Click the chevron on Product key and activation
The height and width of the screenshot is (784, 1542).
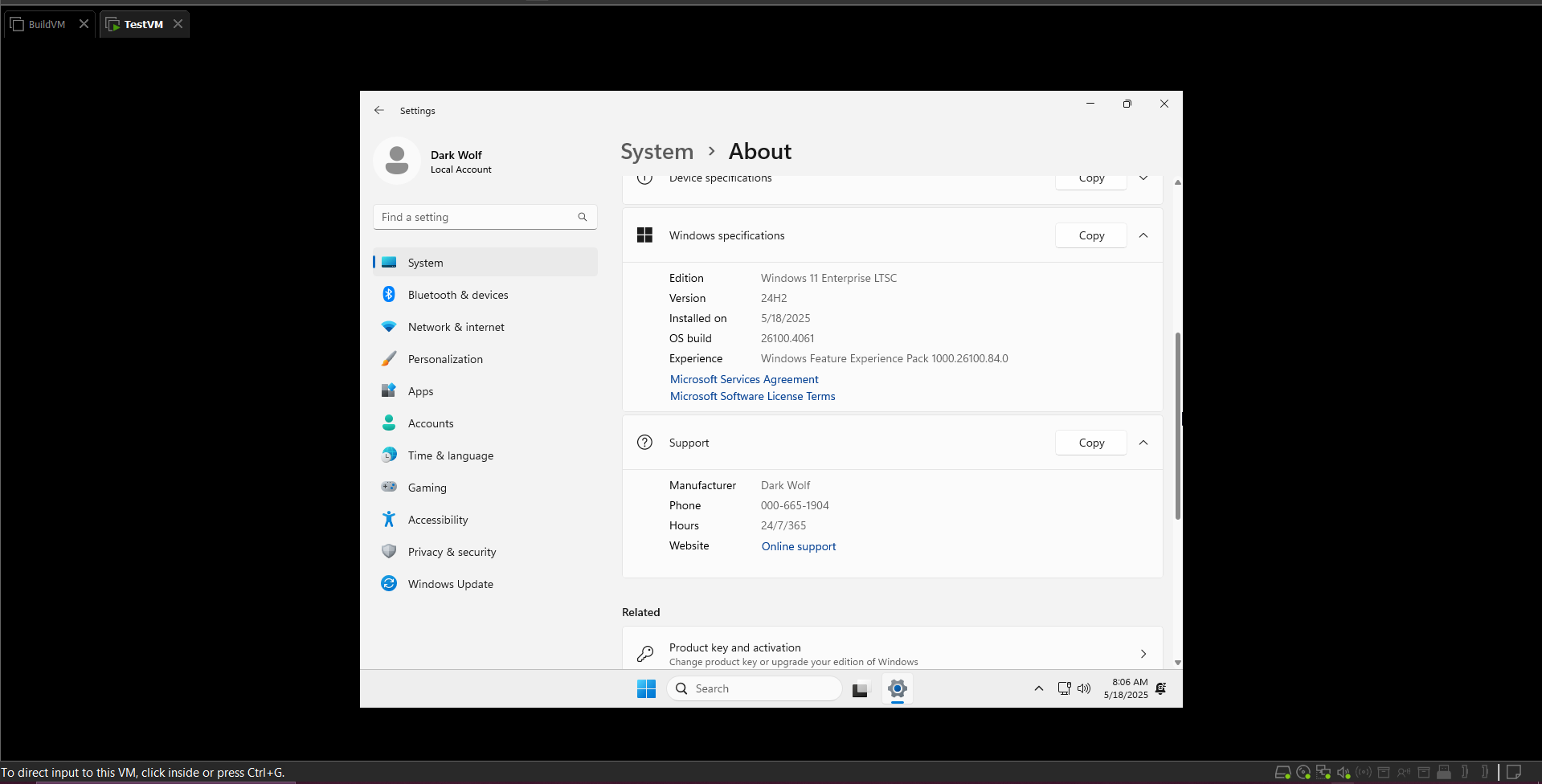pyautogui.click(x=1143, y=654)
